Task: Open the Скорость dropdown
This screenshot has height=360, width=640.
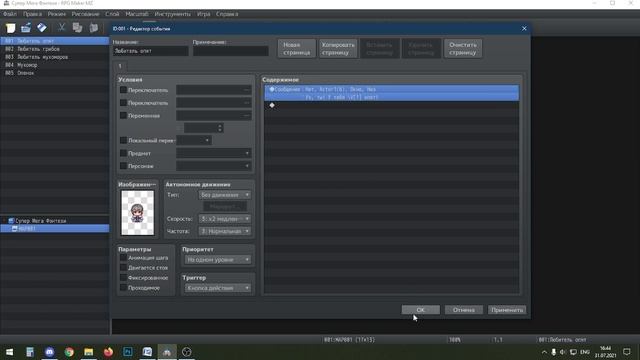Action: pyautogui.click(x=224, y=219)
